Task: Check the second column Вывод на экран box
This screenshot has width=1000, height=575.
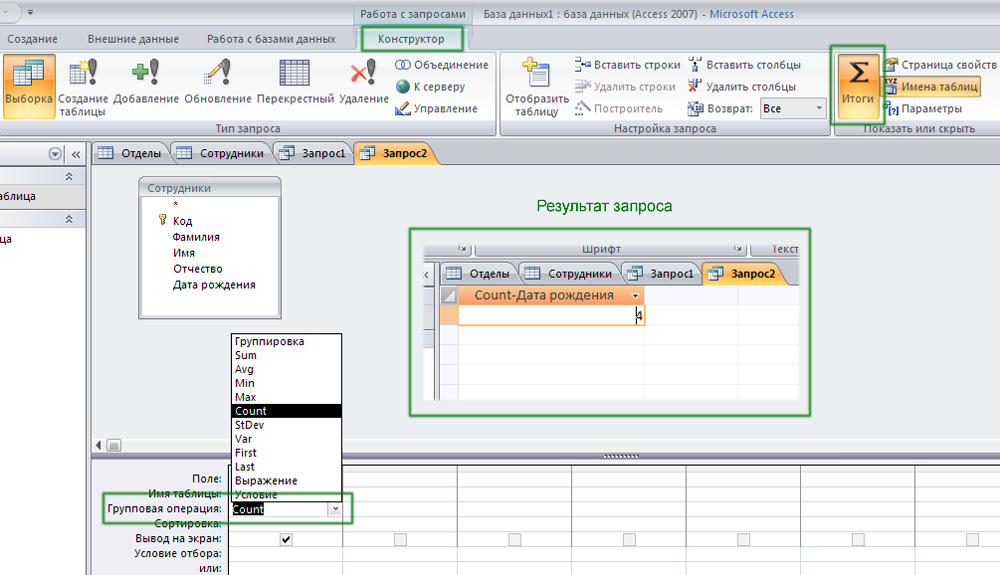Action: pos(400,539)
